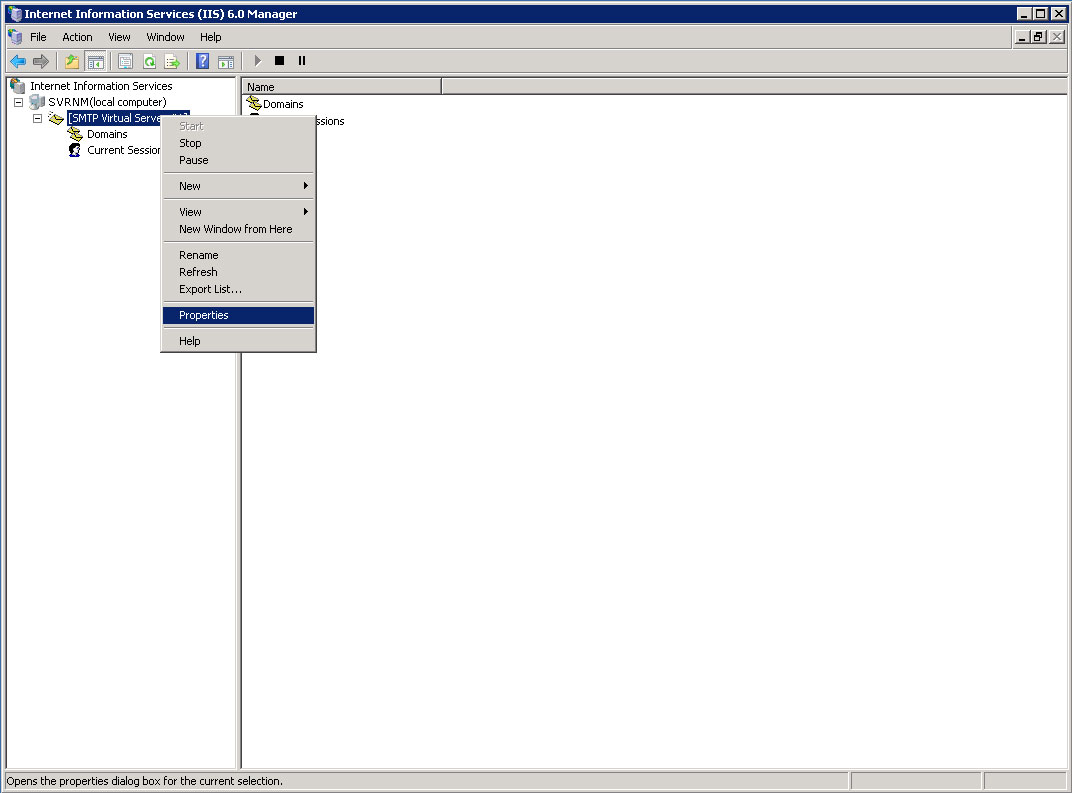
Task: Select Domains entry in right pane
Action: (283, 104)
